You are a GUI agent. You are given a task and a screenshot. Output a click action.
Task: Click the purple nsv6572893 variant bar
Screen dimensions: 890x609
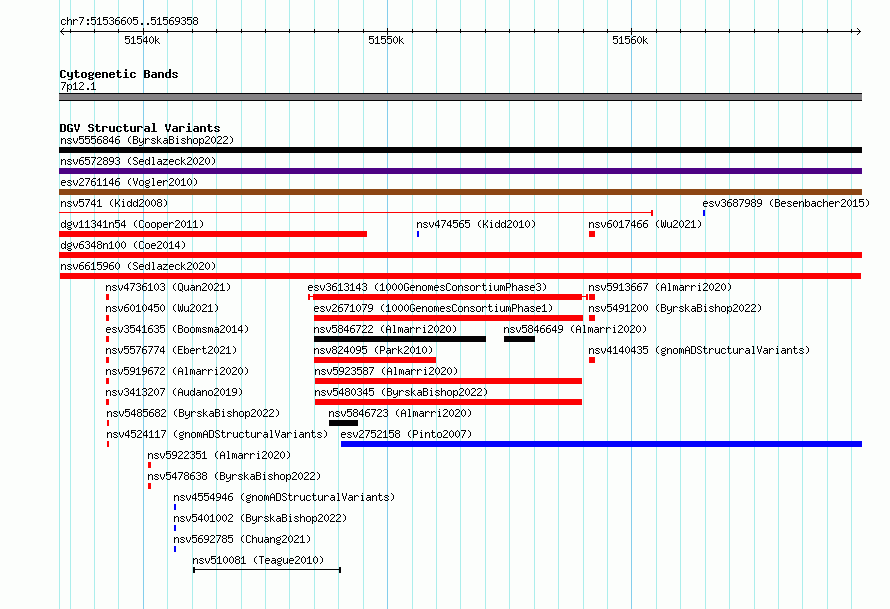click(460, 171)
